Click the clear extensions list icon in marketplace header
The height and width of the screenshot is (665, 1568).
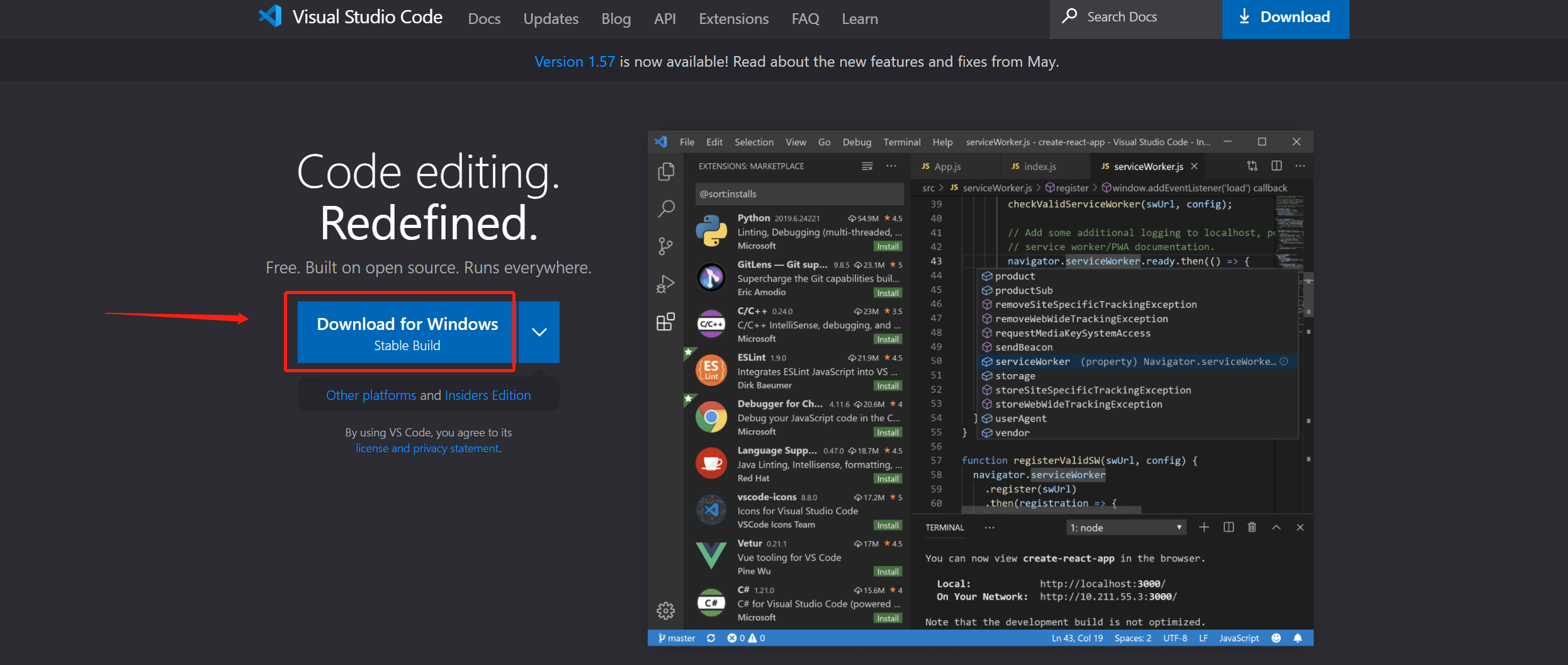pyautogui.click(x=867, y=166)
